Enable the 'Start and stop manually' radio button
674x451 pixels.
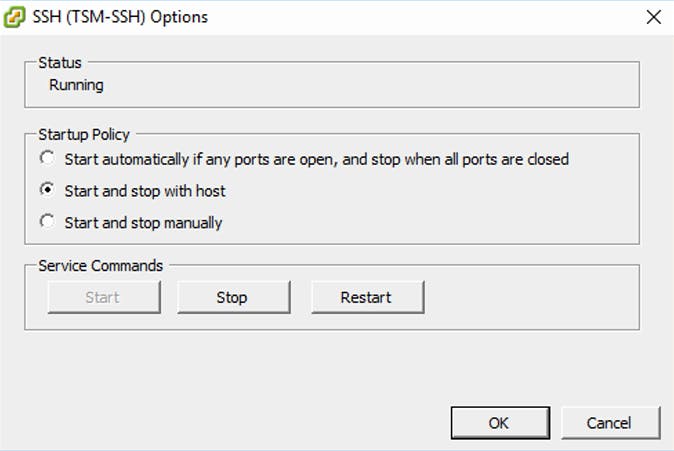click(47, 222)
